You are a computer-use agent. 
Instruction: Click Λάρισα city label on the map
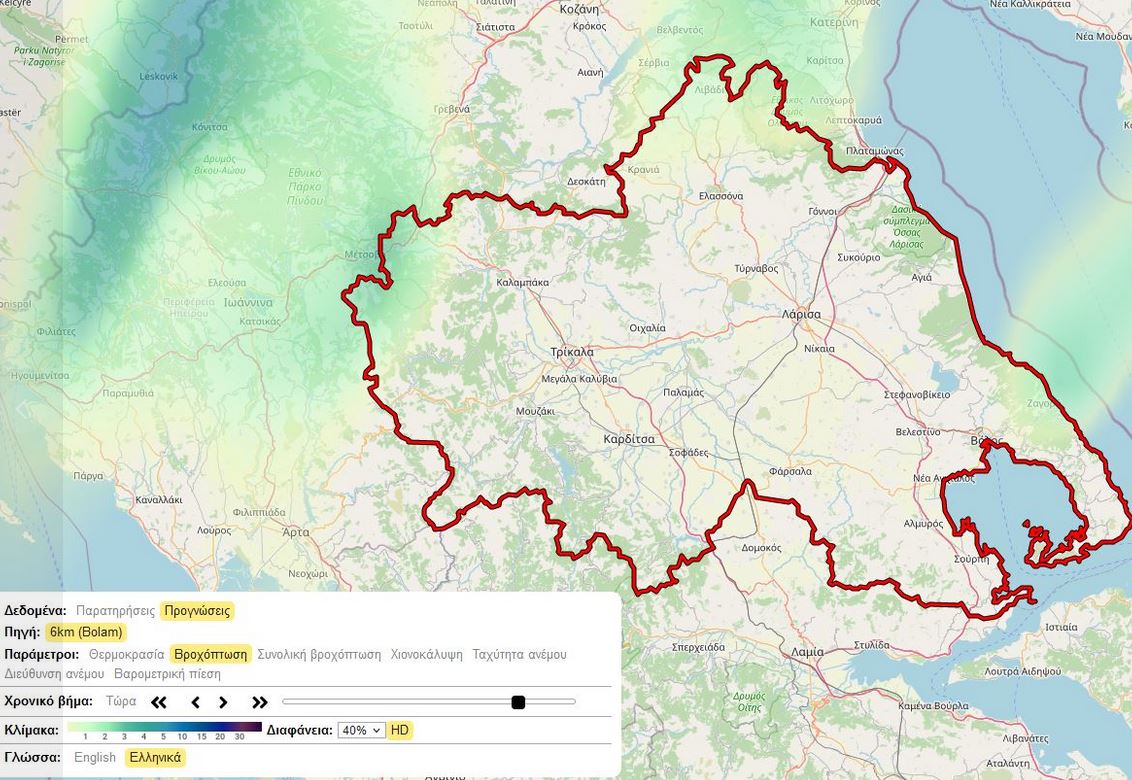(801, 314)
